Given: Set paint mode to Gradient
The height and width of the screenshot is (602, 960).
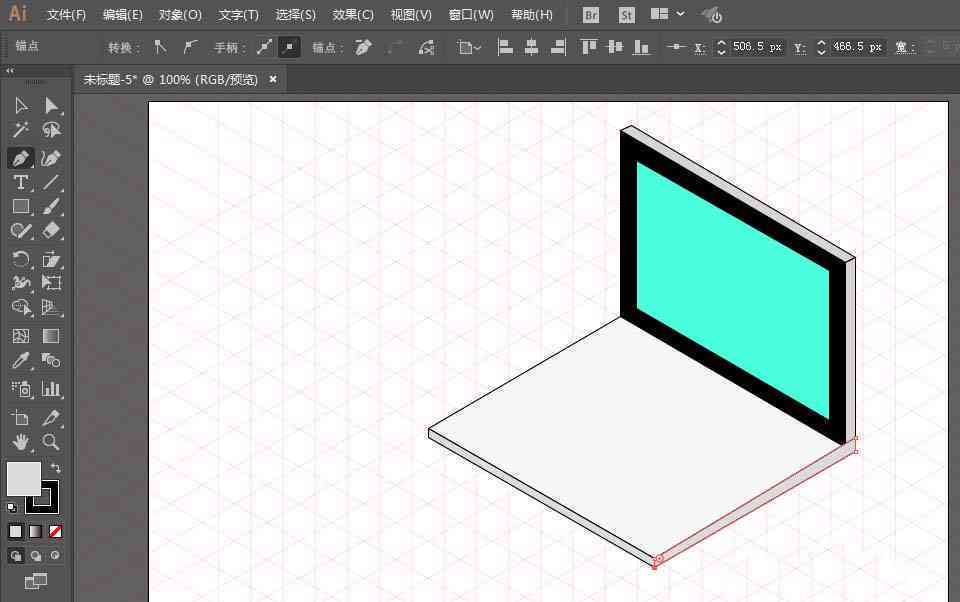Looking at the screenshot, I should click(x=36, y=532).
